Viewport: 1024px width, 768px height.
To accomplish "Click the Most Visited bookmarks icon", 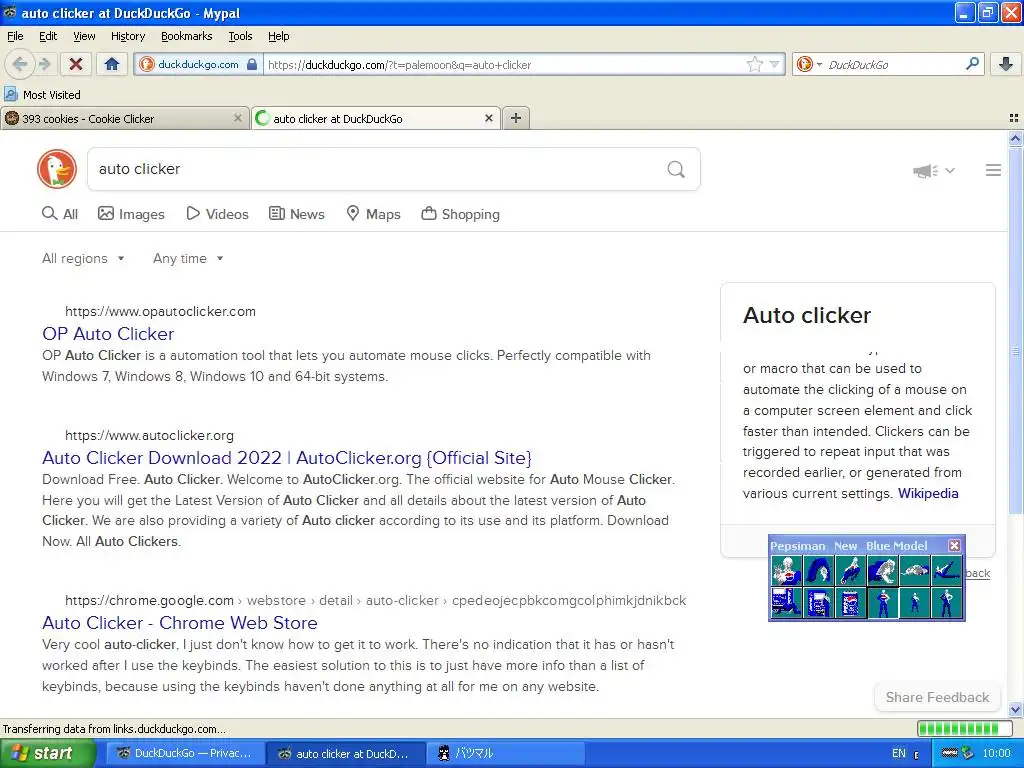I will 10,95.
